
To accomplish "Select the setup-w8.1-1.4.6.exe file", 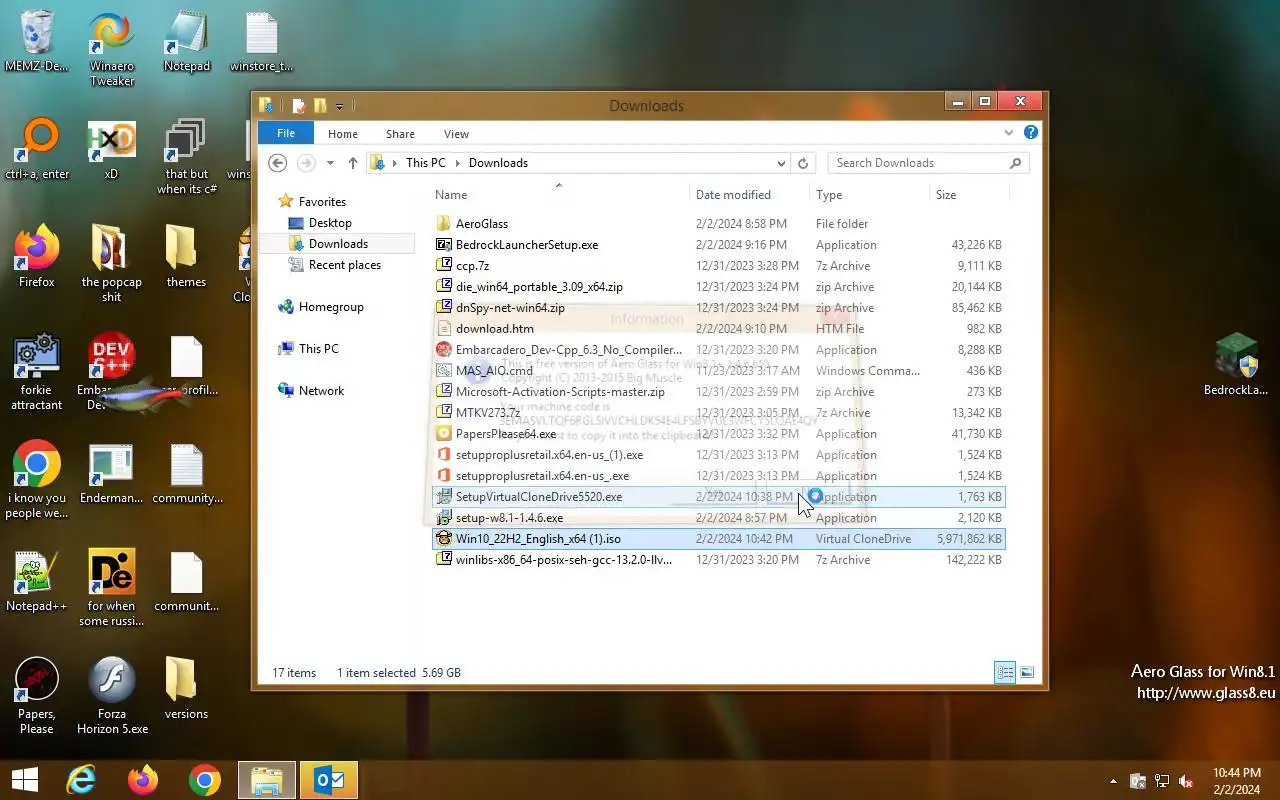I will pyautogui.click(x=718, y=518).
